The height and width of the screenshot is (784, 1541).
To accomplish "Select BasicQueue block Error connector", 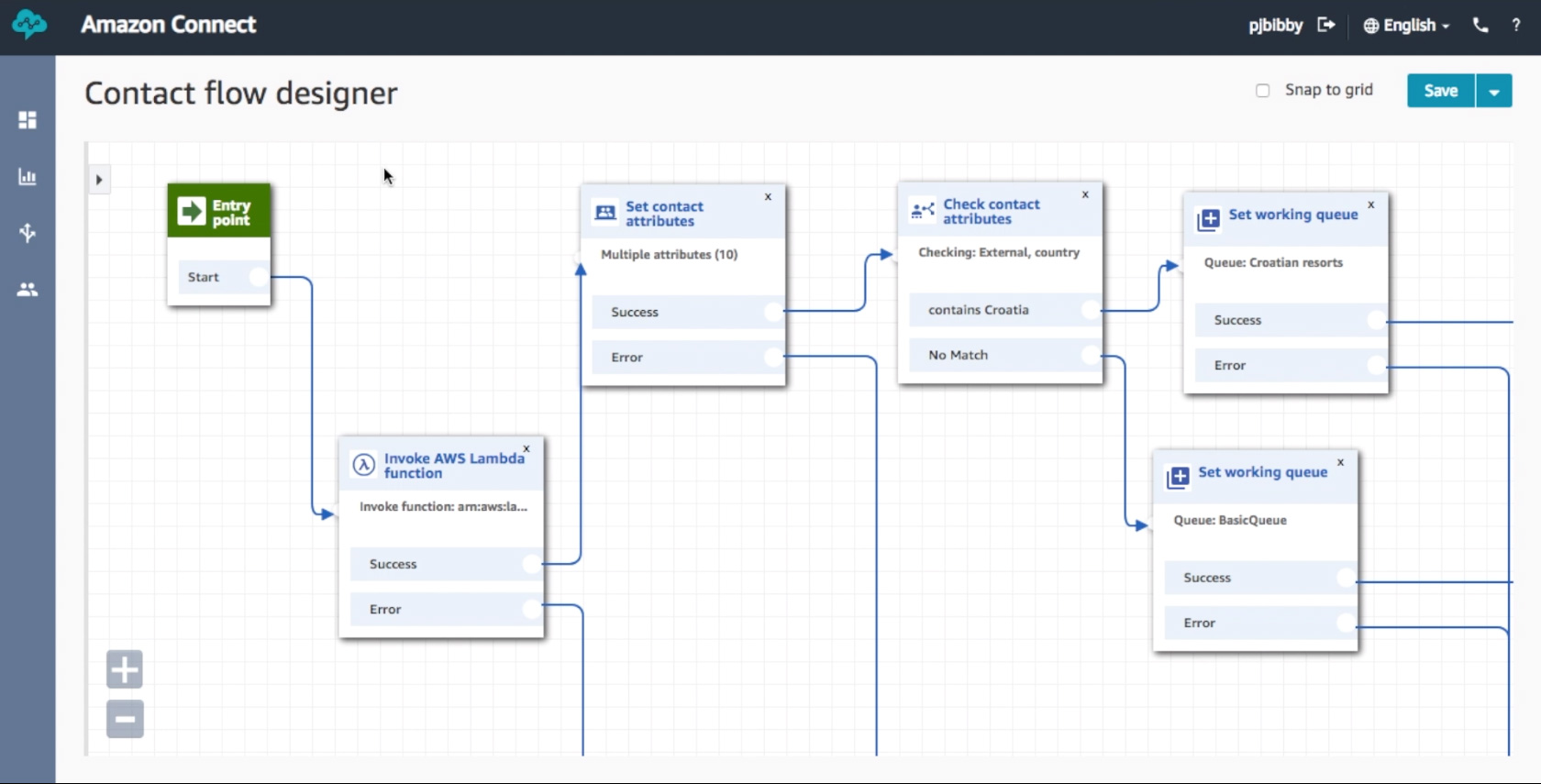I will pos(1346,623).
